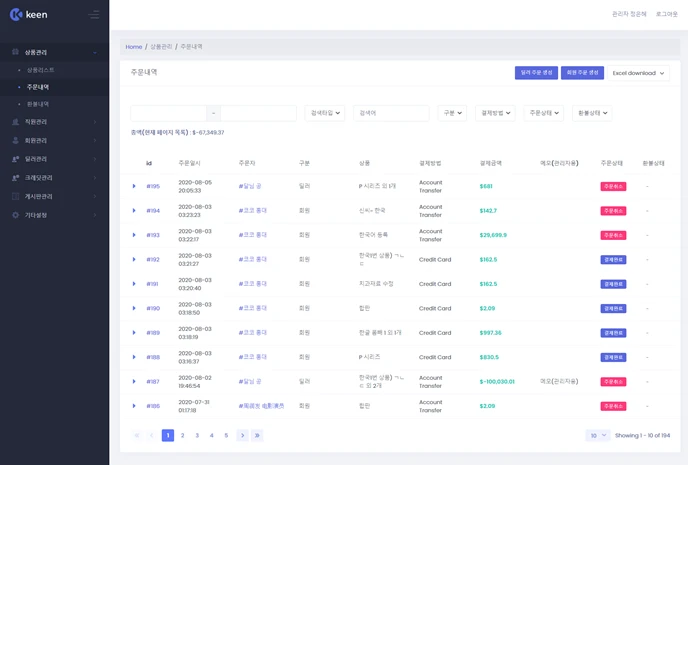Go to page 3 in pagination
This screenshot has width=688, height=665.
tap(197, 435)
